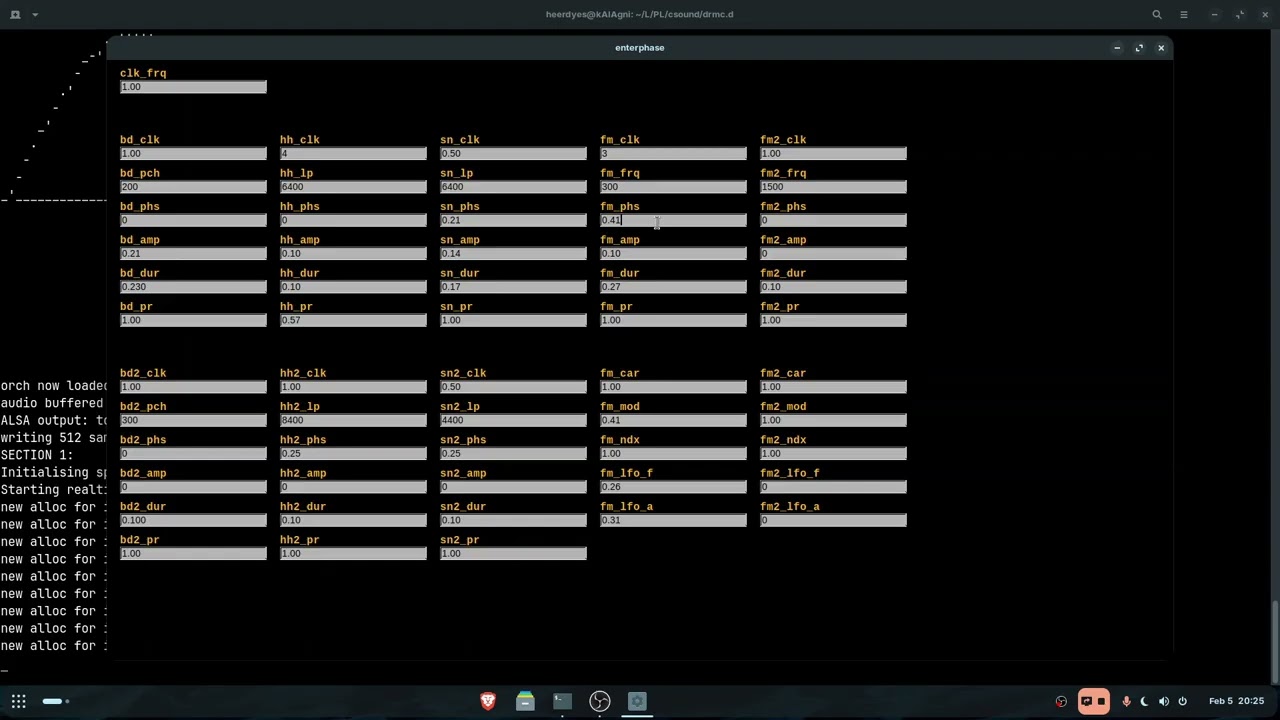Click the new tab icon in terminal
Viewport: 1280px width, 720px height.
pos(15,14)
